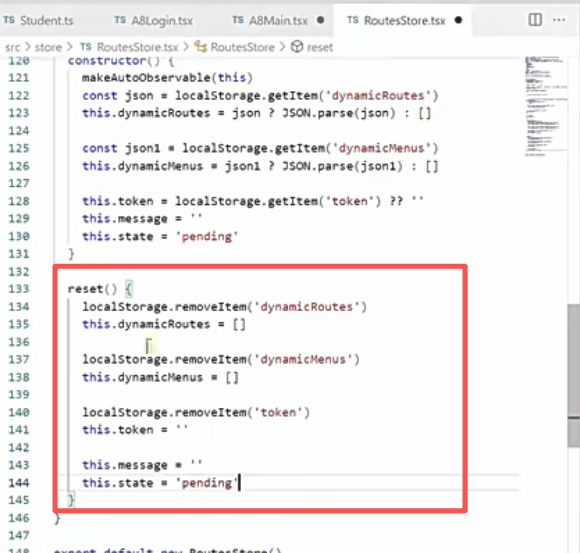The height and width of the screenshot is (553, 580).
Task: Click TS file icon on Student.ts tab
Action: (x=9, y=20)
